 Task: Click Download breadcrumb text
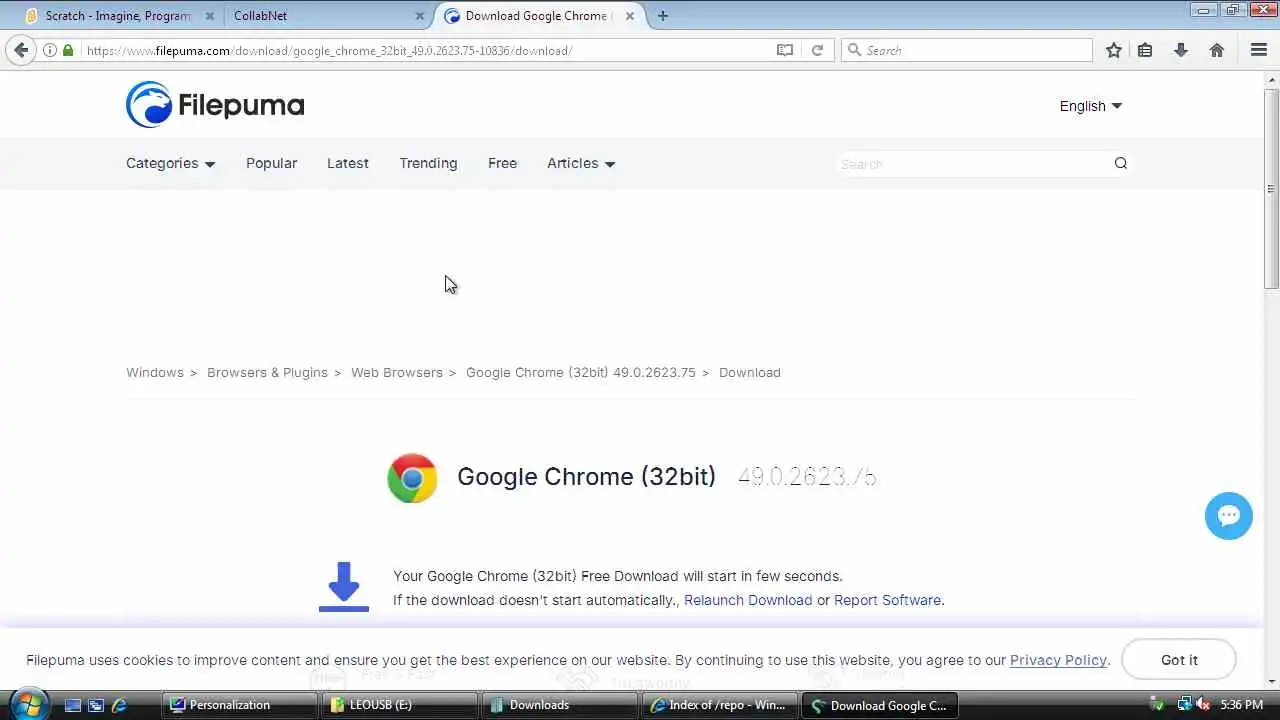750,372
